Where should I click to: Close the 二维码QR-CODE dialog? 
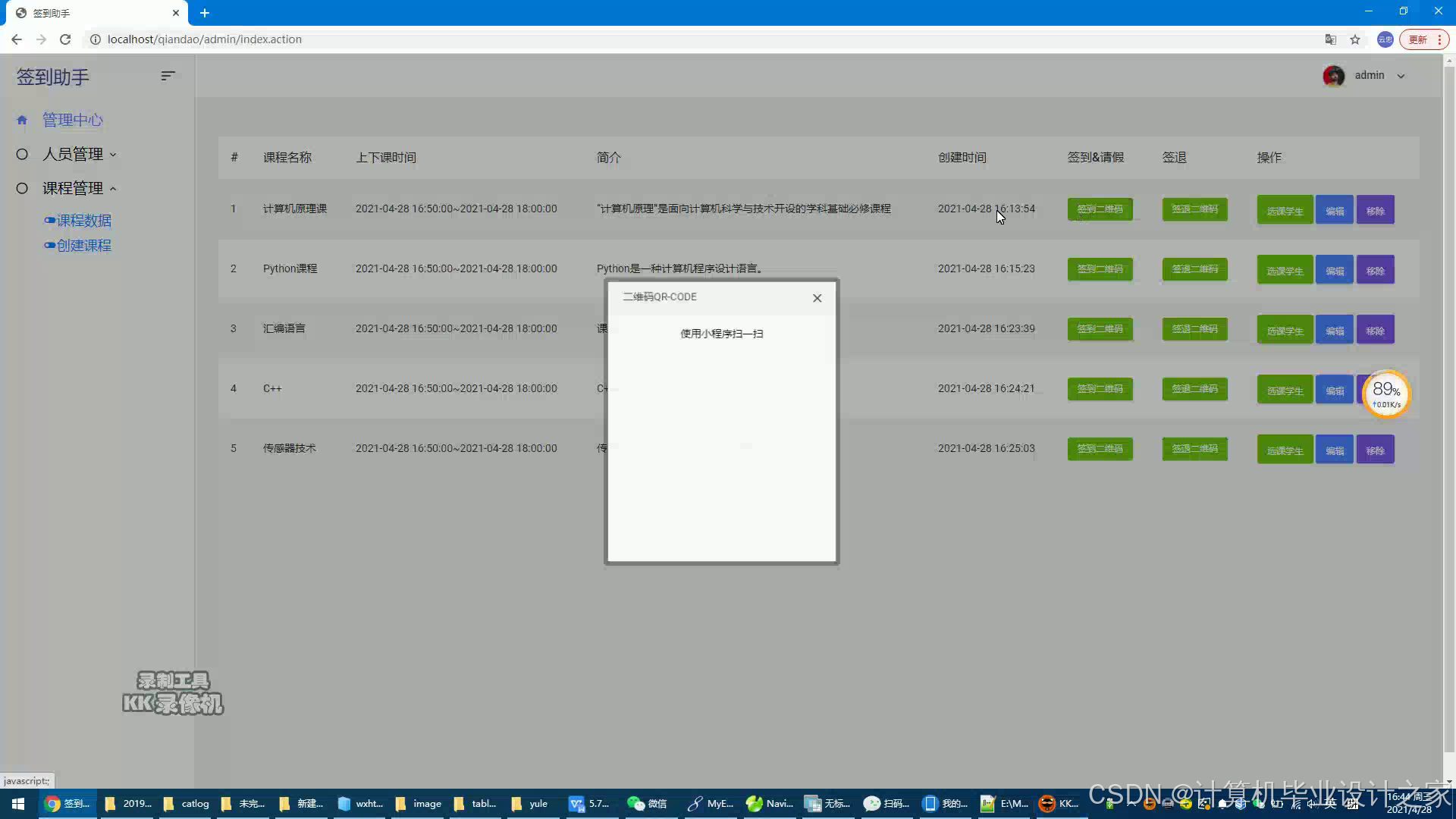tap(817, 298)
